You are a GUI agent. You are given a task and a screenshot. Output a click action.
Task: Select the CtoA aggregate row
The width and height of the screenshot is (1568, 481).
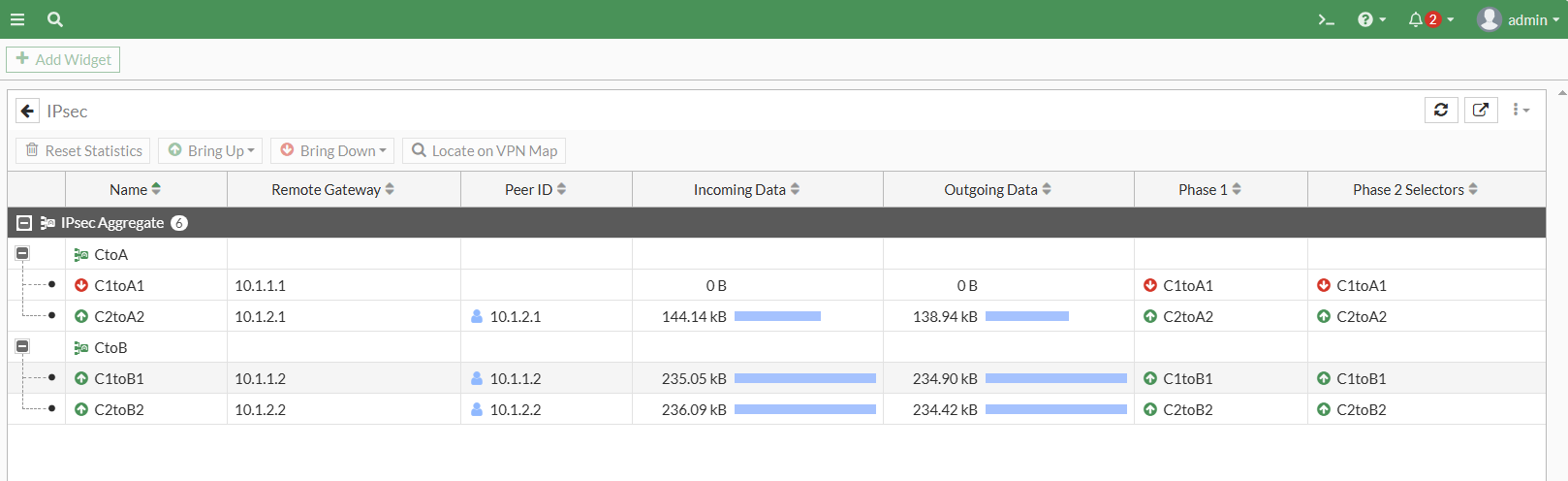pos(776,254)
